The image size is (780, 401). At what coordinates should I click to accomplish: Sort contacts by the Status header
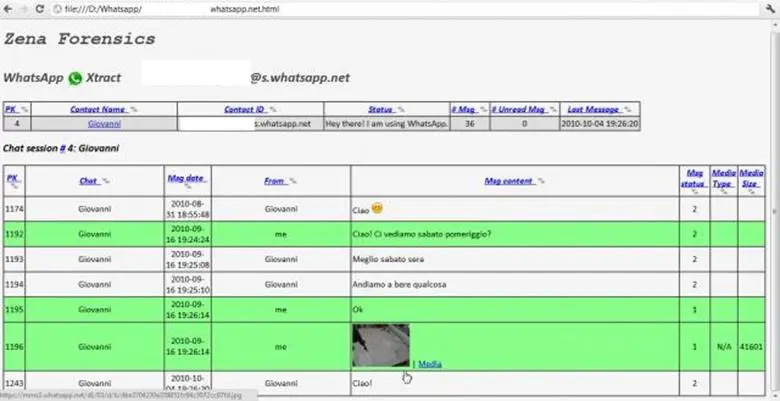(380, 109)
